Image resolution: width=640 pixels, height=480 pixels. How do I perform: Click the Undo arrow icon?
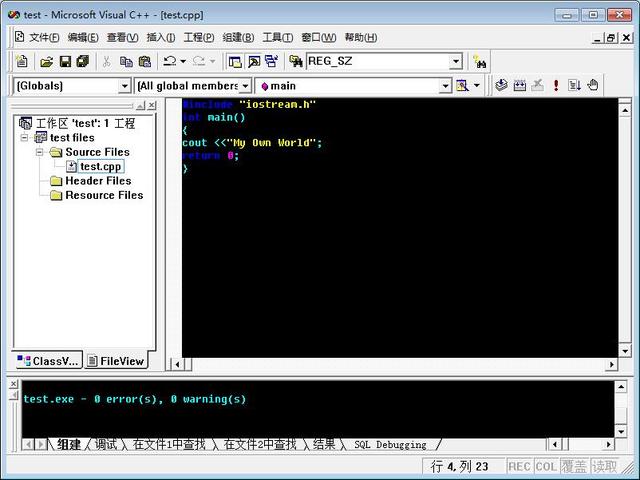tap(169, 61)
